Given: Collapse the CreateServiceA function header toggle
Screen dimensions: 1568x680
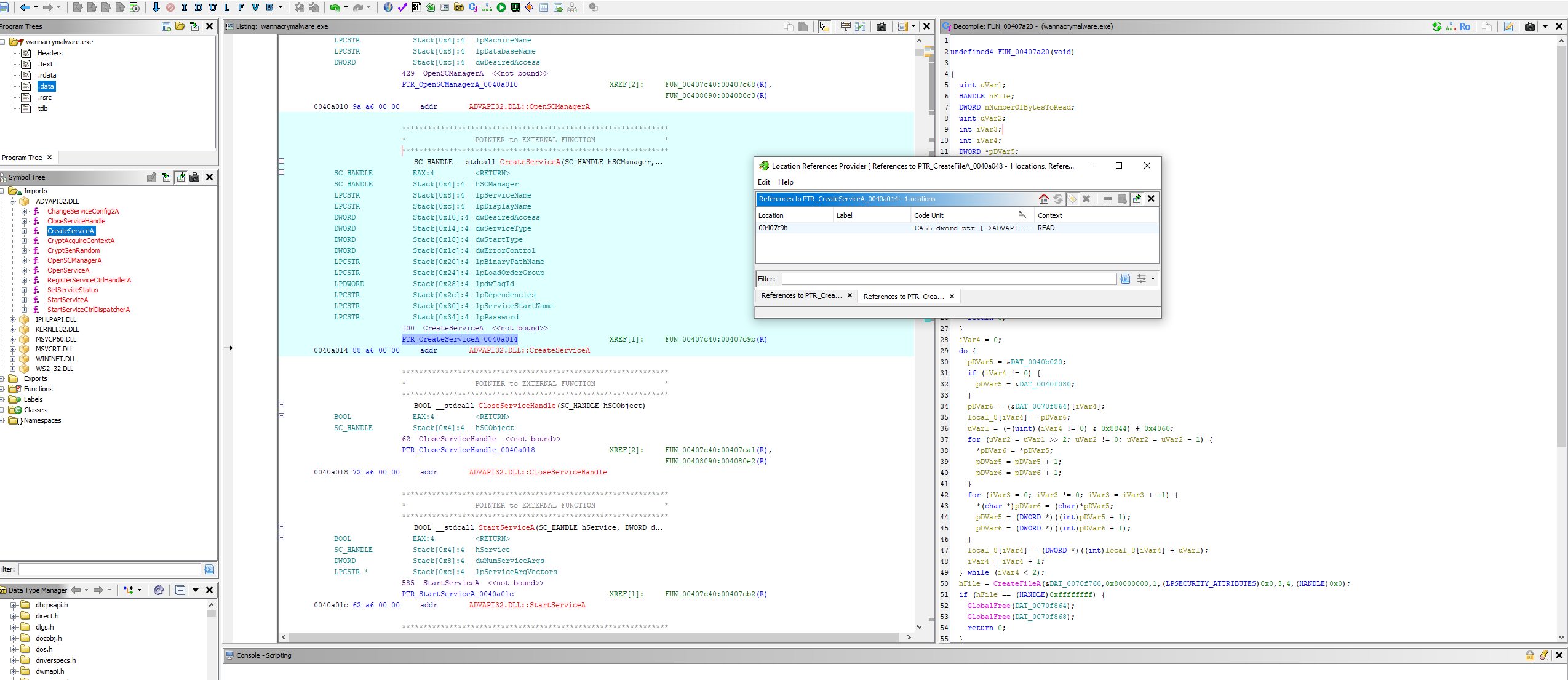Looking at the screenshot, I should (x=281, y=161).
